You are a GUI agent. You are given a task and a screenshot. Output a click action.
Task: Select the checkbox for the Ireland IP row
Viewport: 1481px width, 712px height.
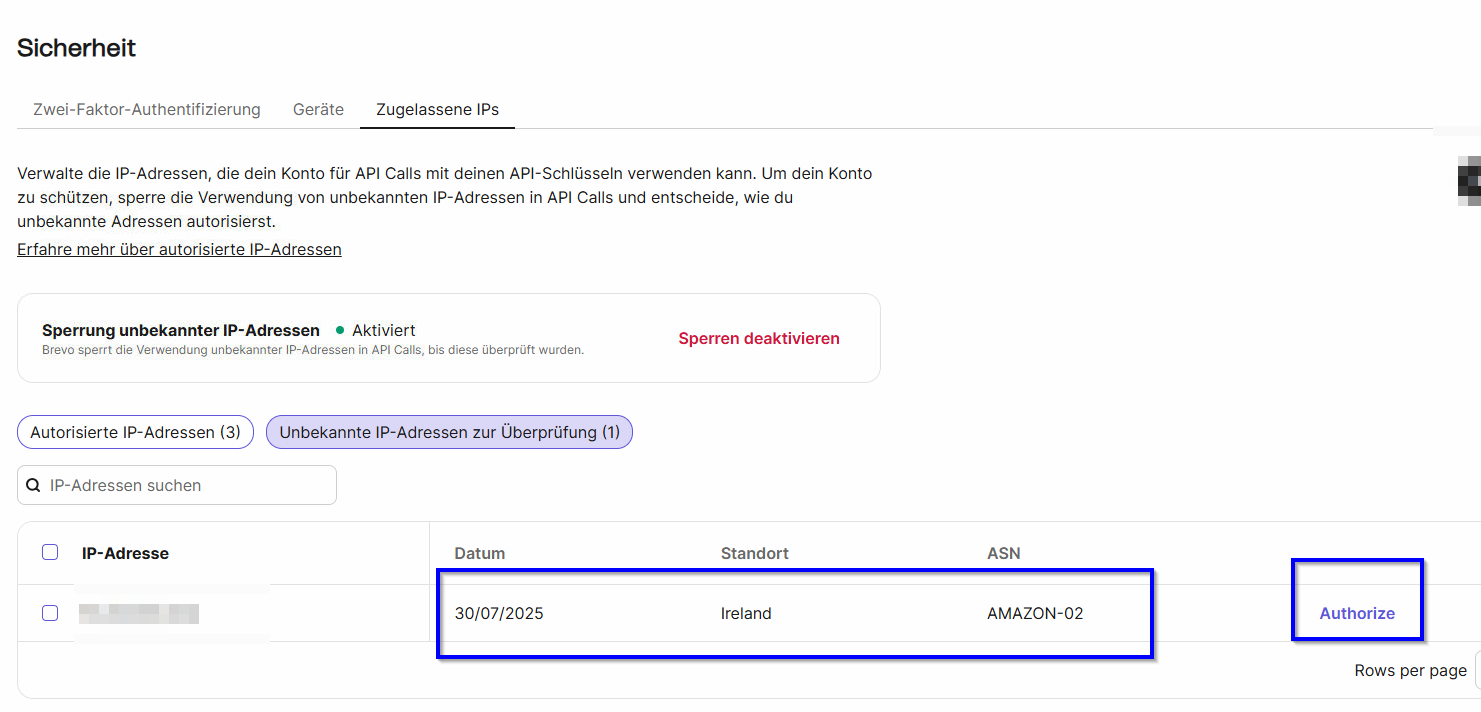click(50, 613)
